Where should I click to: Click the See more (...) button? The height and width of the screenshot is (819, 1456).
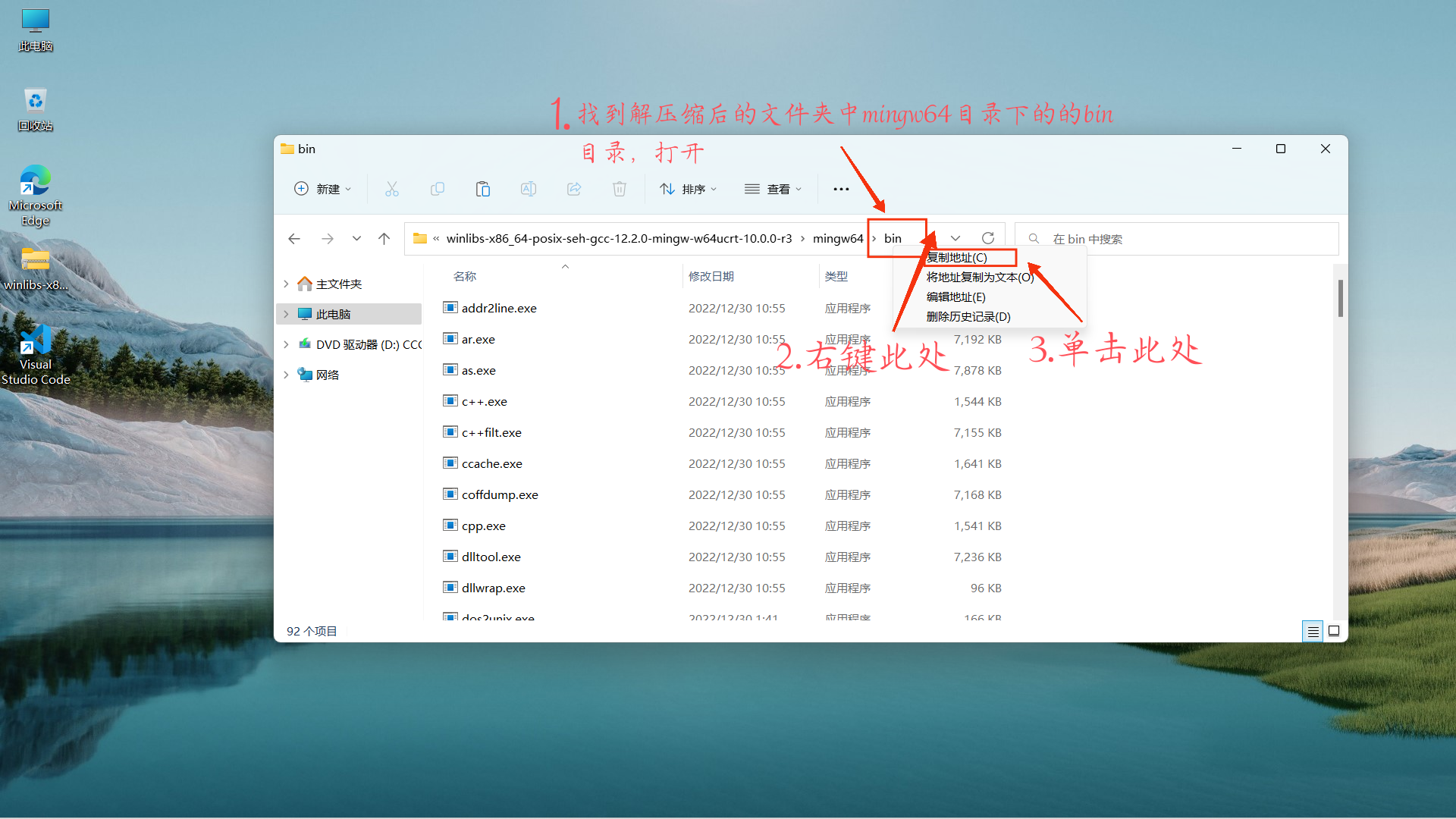pos(840,189)
